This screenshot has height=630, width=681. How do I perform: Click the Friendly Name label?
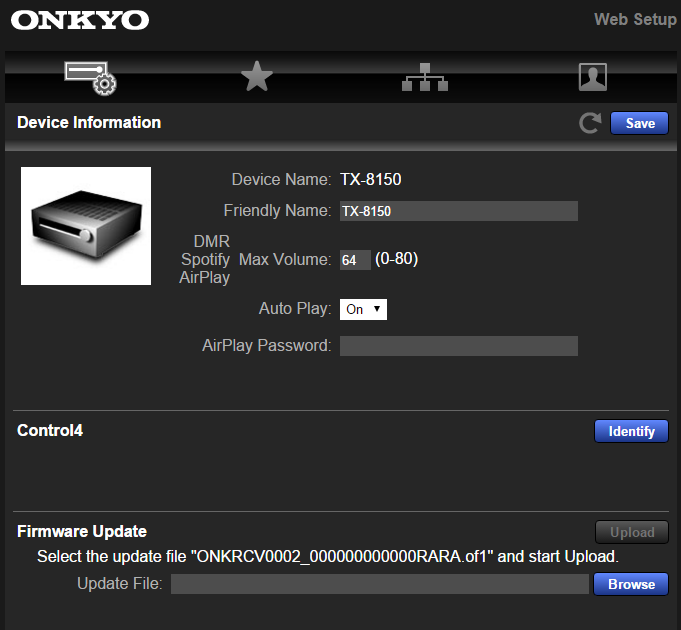[277, 211]
